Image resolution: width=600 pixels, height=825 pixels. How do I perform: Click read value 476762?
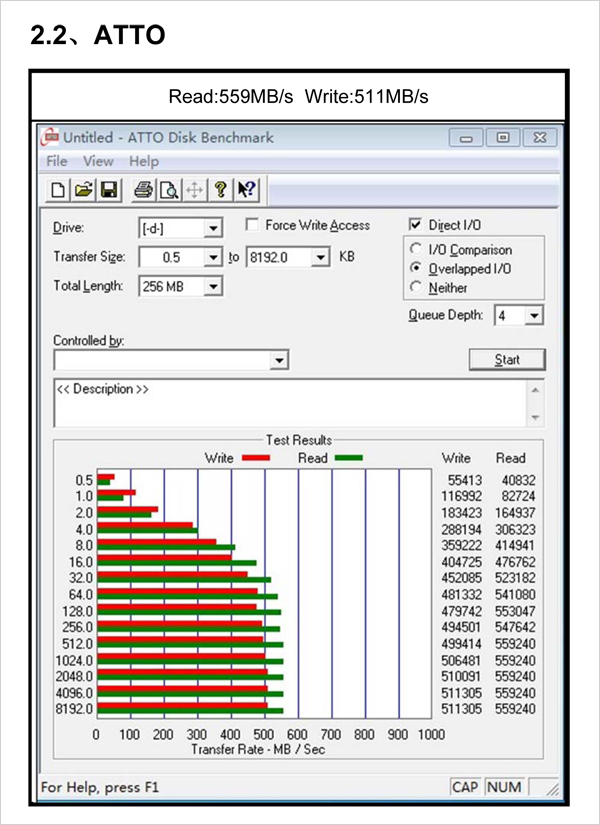[x=515, y=562]
